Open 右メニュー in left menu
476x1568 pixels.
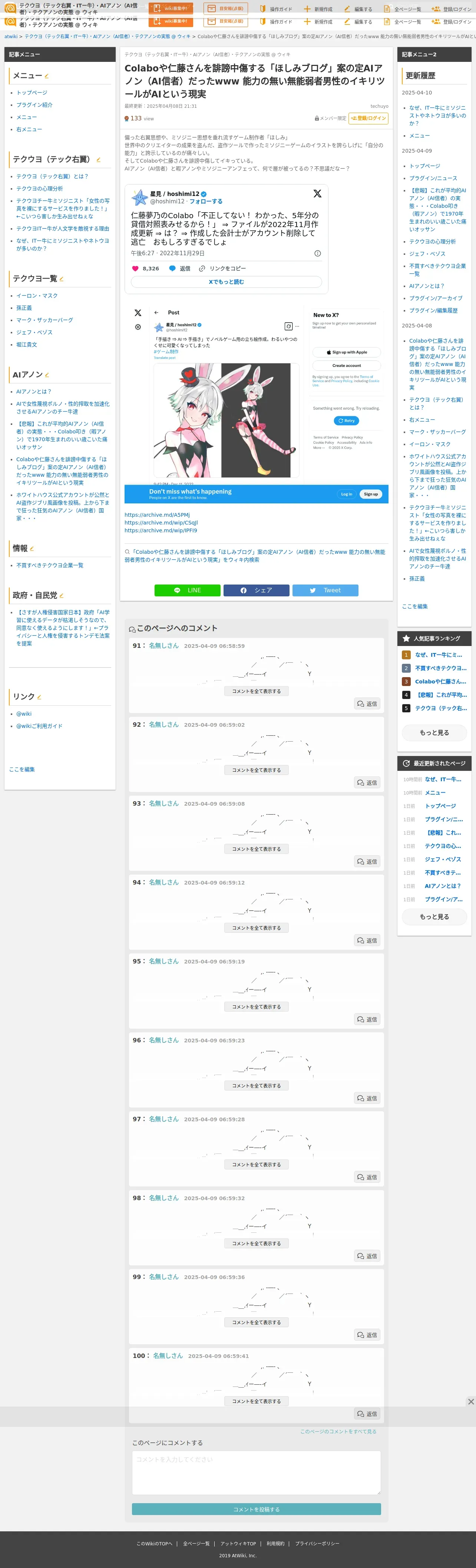coord(29,129)
